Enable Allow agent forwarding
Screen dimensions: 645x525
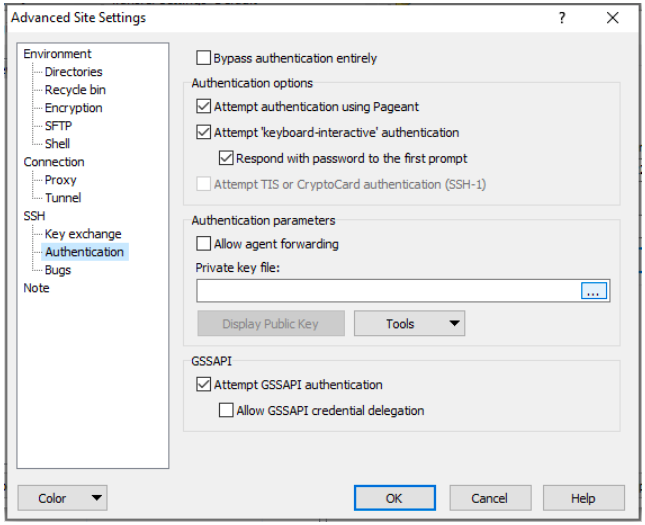point(204,244)
